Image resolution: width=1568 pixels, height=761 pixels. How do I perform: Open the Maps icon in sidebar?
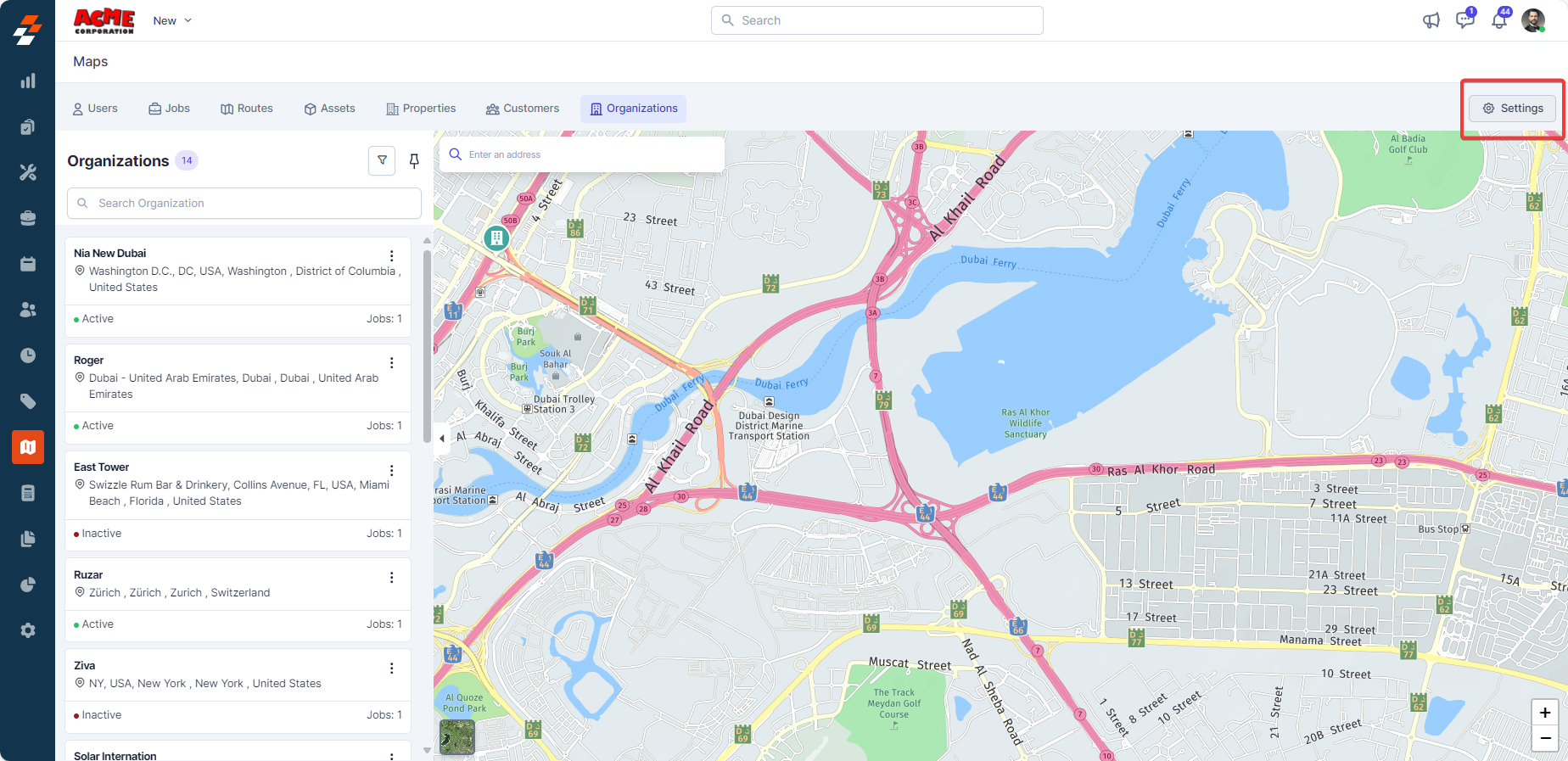pyautogui.click(x=28, y=447)
